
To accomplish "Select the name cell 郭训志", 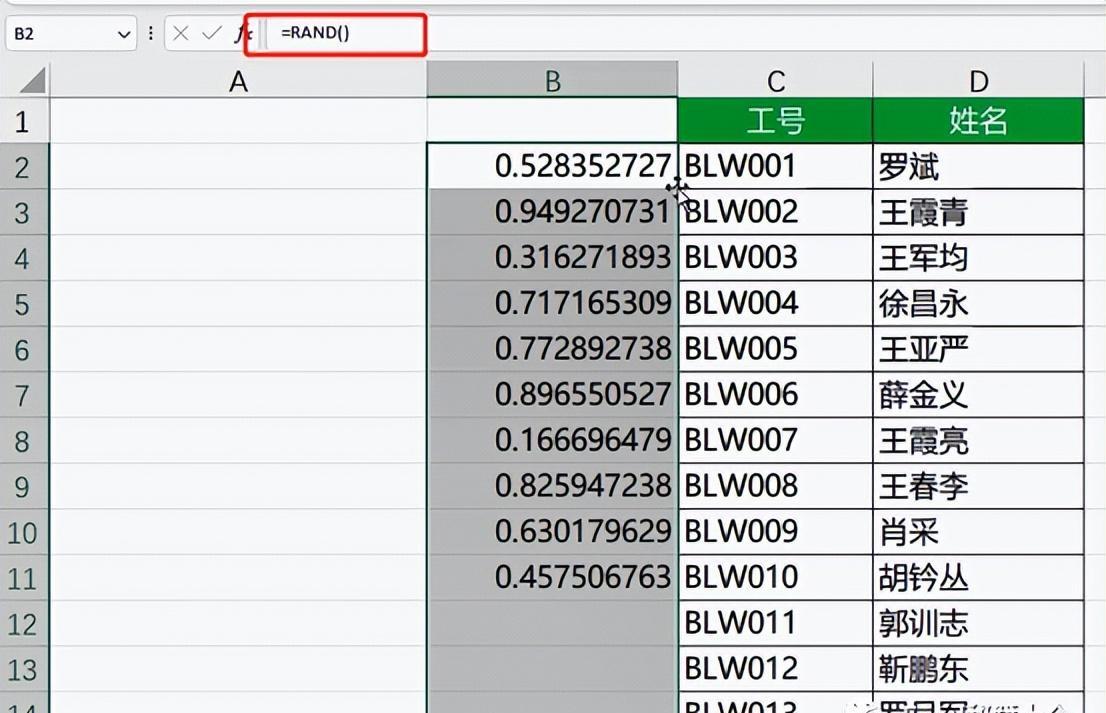I will [978, 623].
